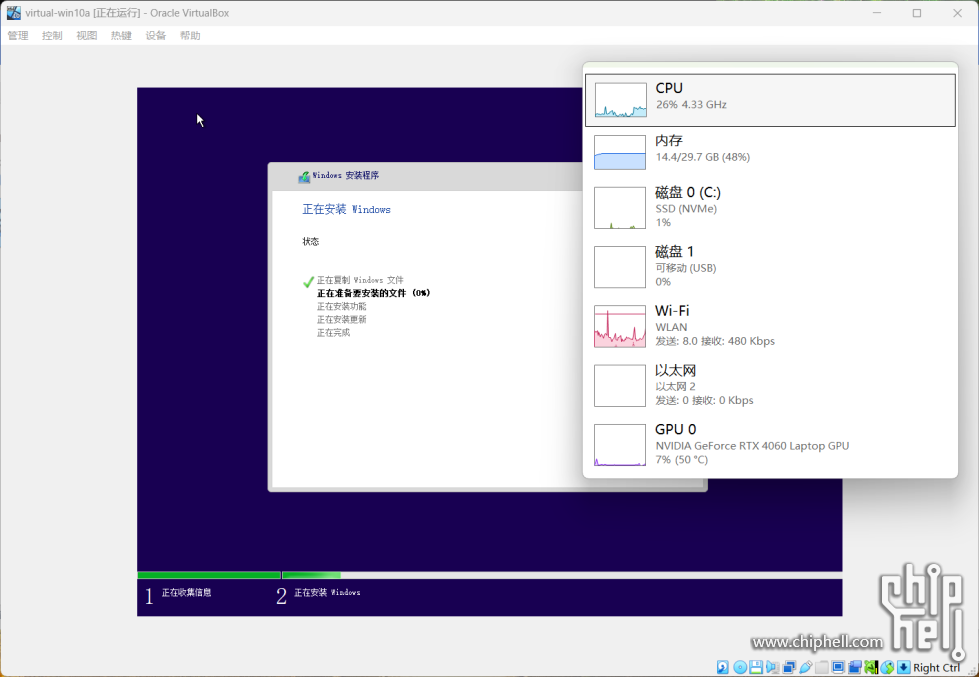The height and width of the screenshot is (677, 979).
Task: Expand the 帮助 menu
Action: pos(190,36)
